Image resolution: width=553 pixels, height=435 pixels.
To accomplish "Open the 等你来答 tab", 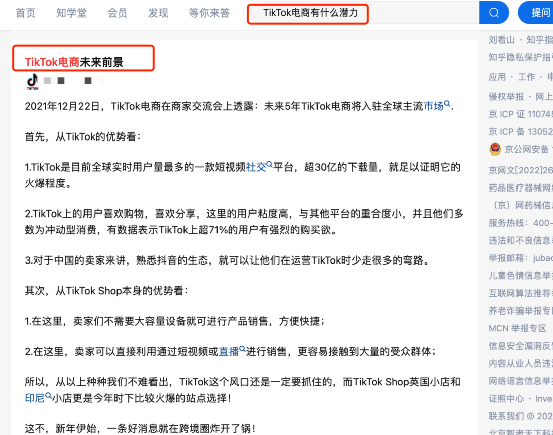I will click(209, 13).
